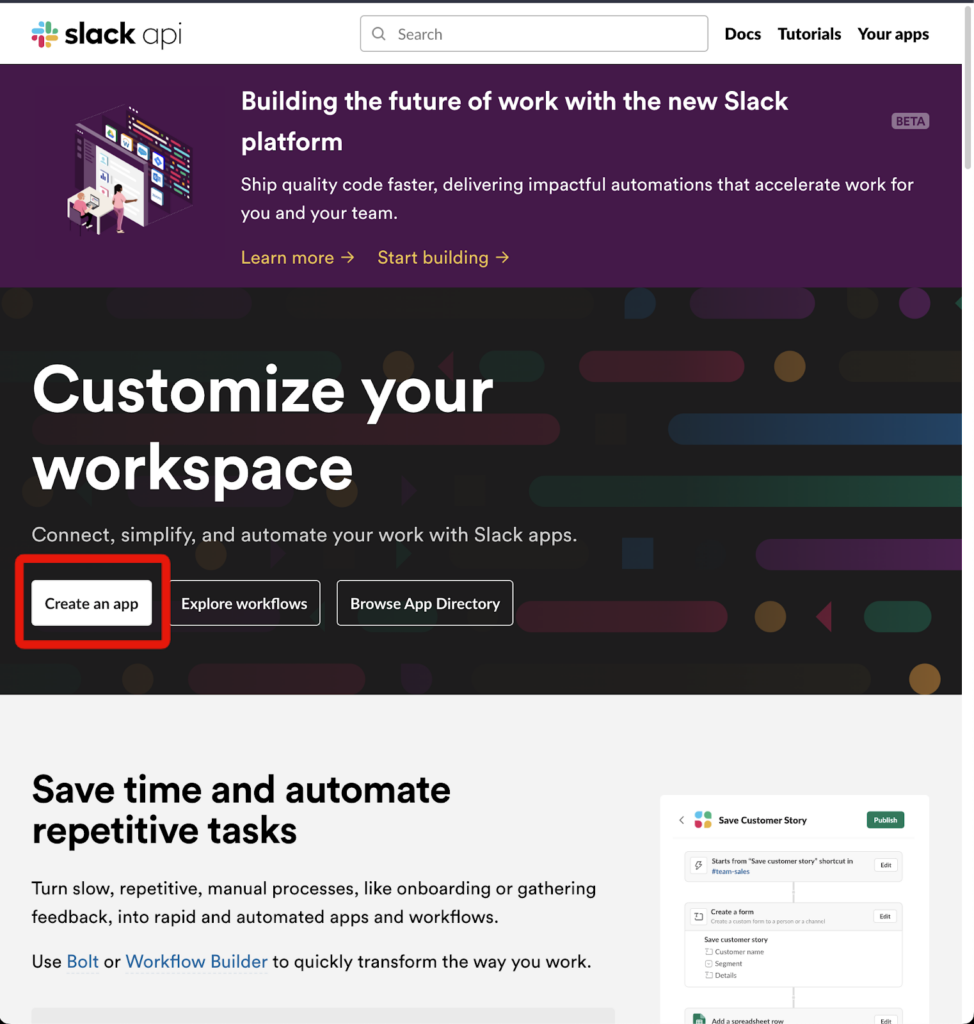Click the Save Customer Story workflow icon

click(703, 820)
